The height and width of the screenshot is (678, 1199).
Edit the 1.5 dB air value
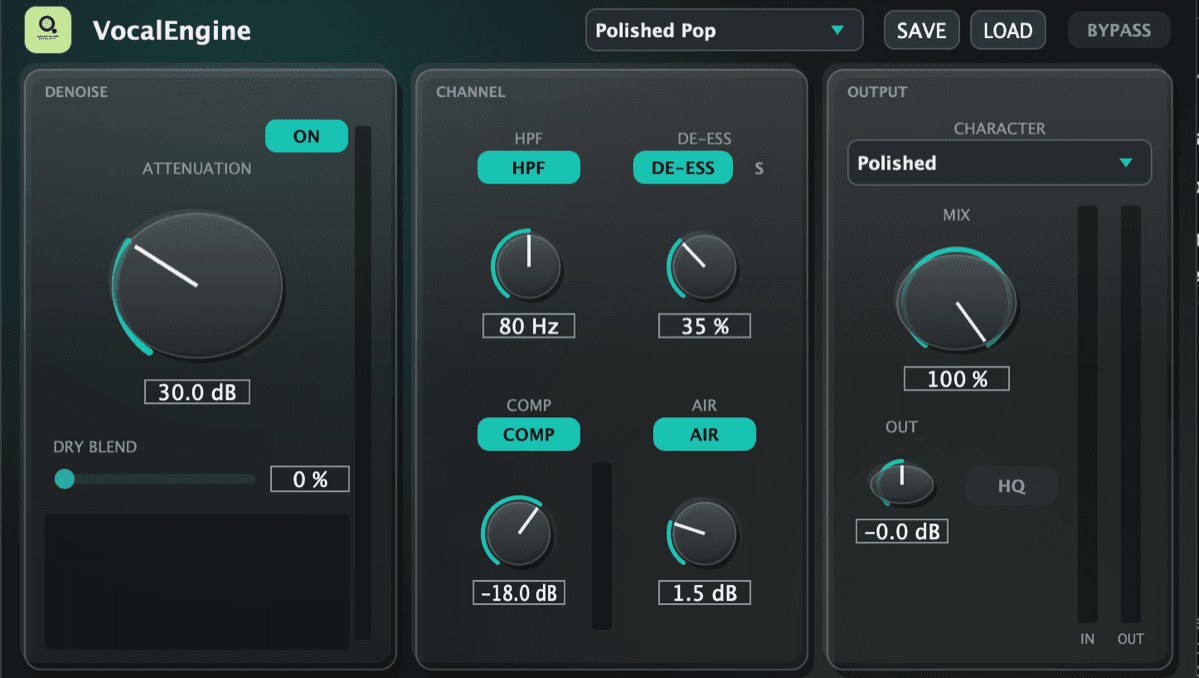point(704,592)
